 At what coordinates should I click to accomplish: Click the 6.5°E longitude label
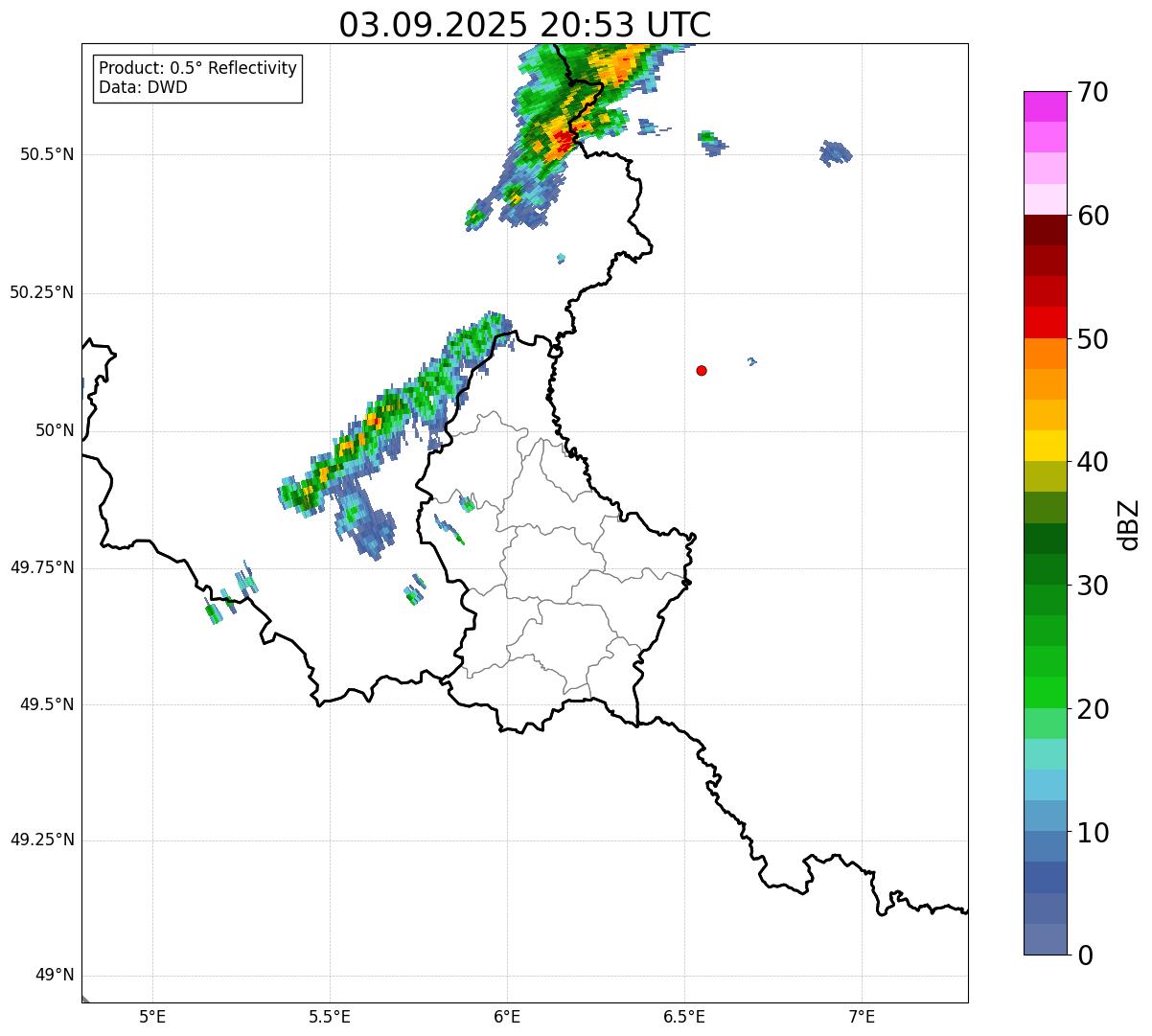pyautogui.click(x=684, y=1016)
